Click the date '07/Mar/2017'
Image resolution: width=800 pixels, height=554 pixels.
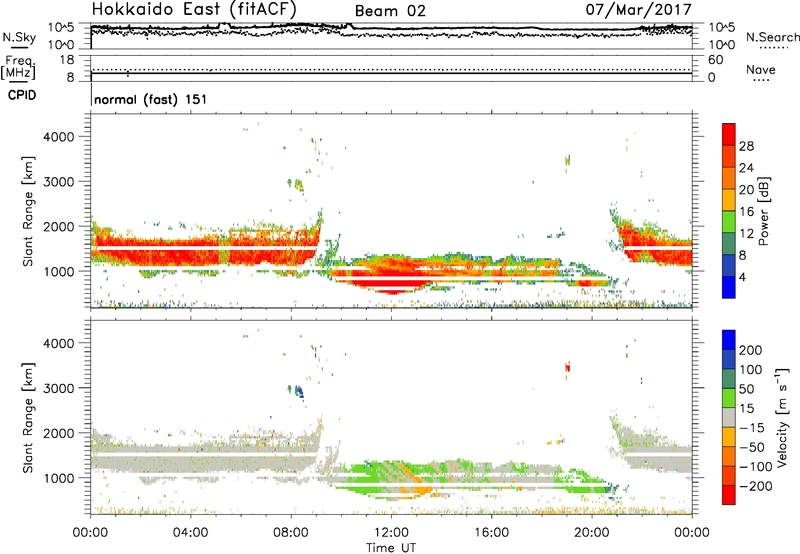tap(638, 9)
